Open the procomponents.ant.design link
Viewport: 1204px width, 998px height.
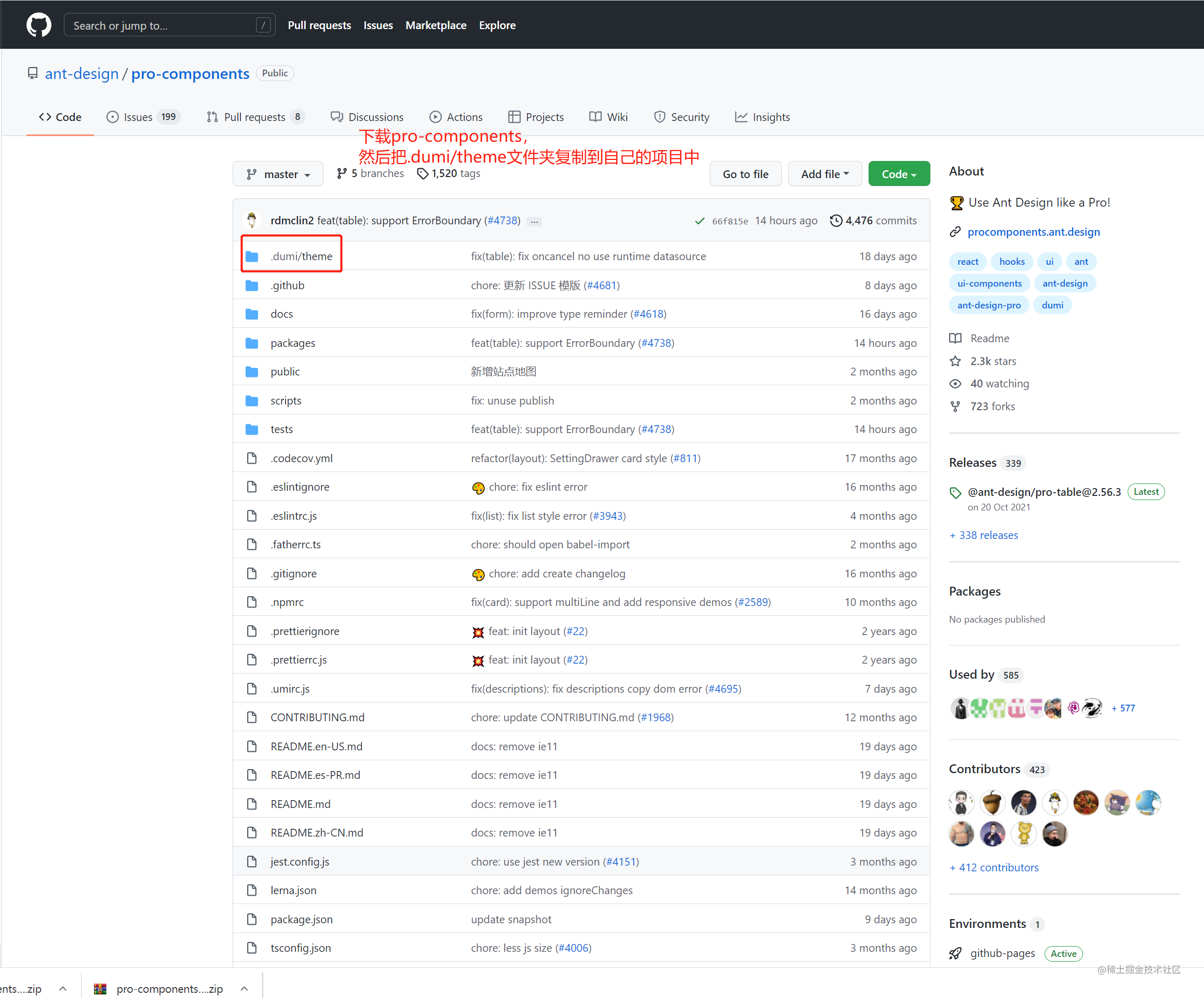pyautogui.click(x=1034, y=232)
